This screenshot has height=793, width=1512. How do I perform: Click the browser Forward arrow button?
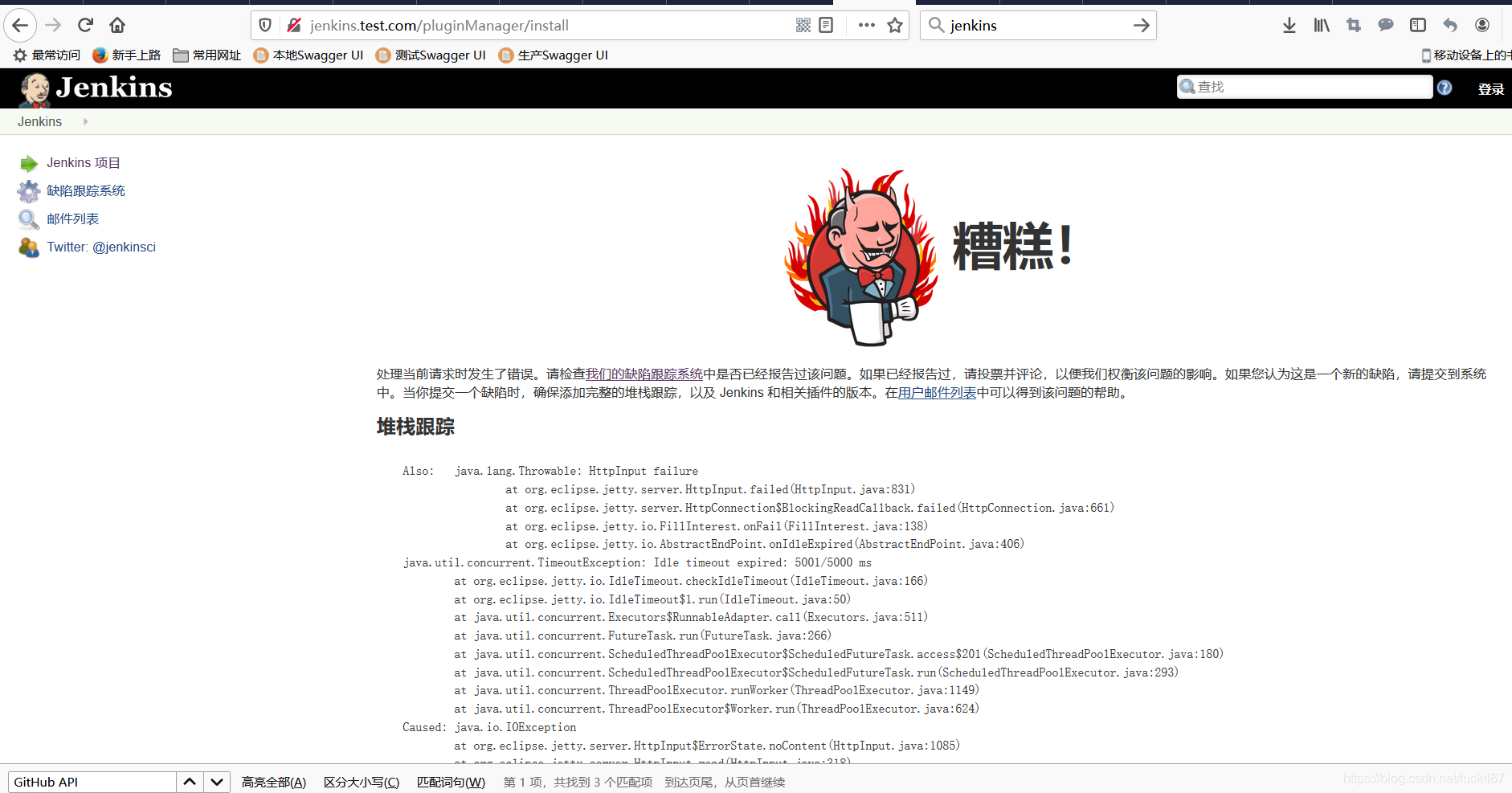(x=53, y=26)
